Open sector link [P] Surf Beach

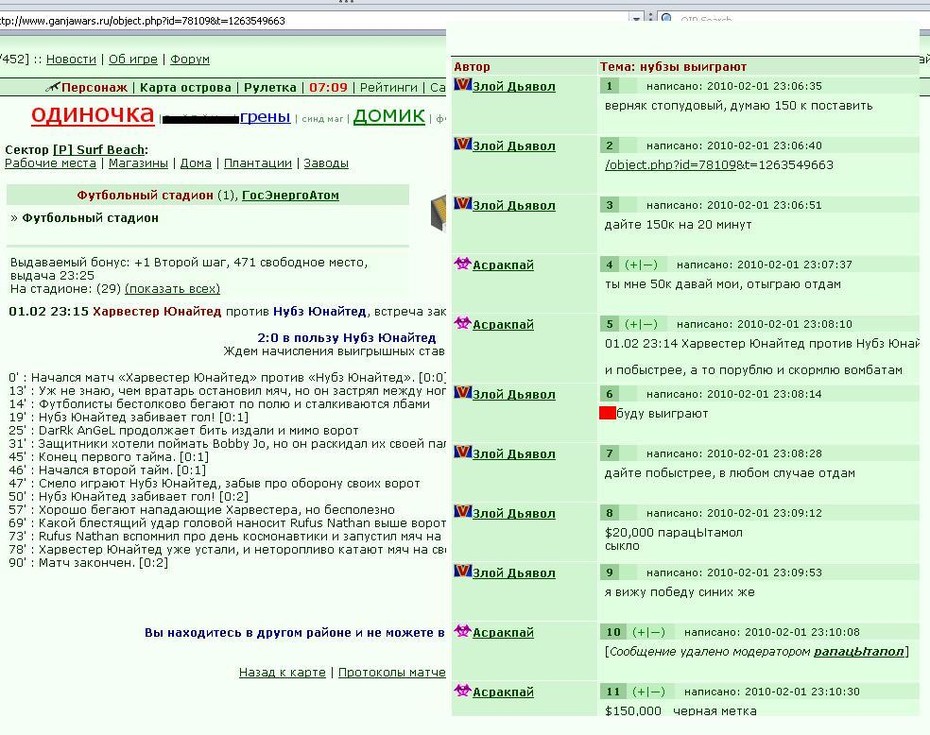[99, 150]
